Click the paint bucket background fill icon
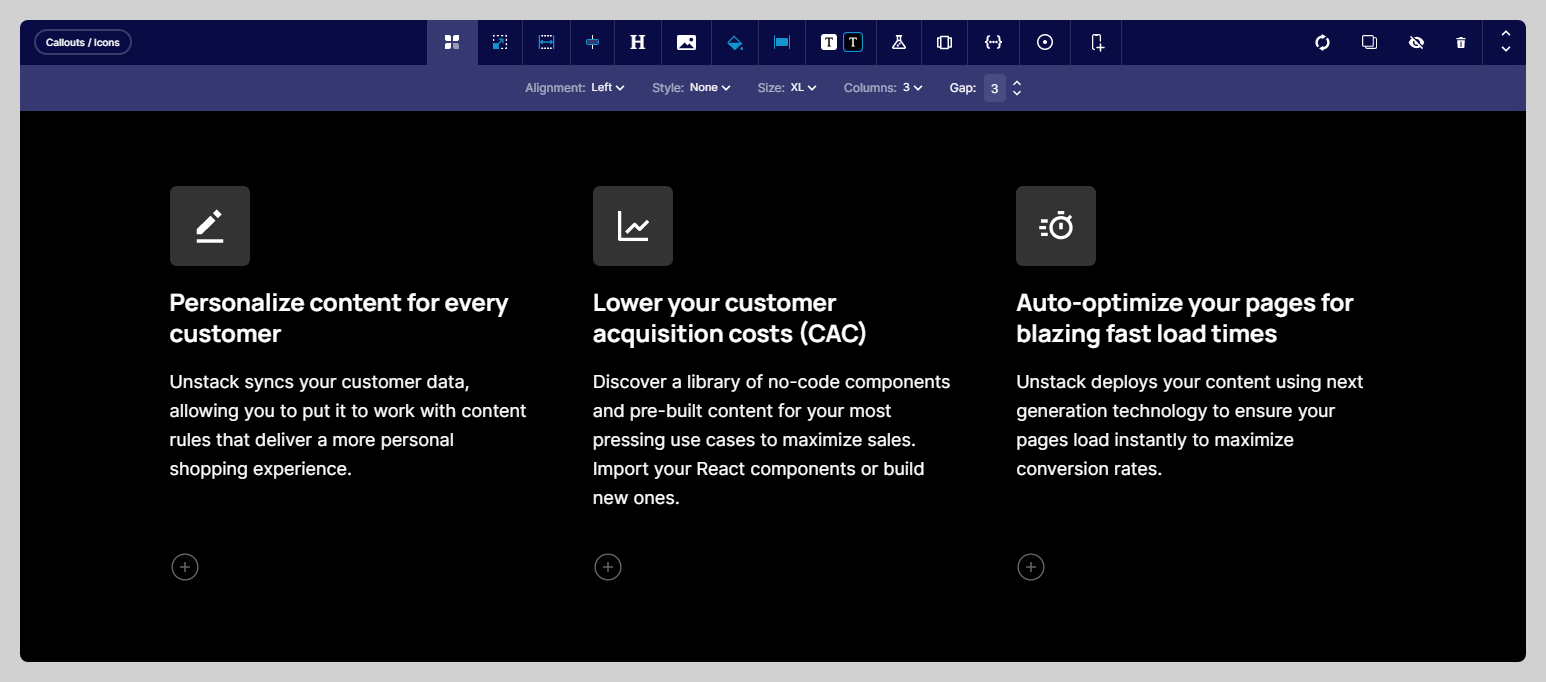Screen dimensions: 1546x682 (735, 42)
